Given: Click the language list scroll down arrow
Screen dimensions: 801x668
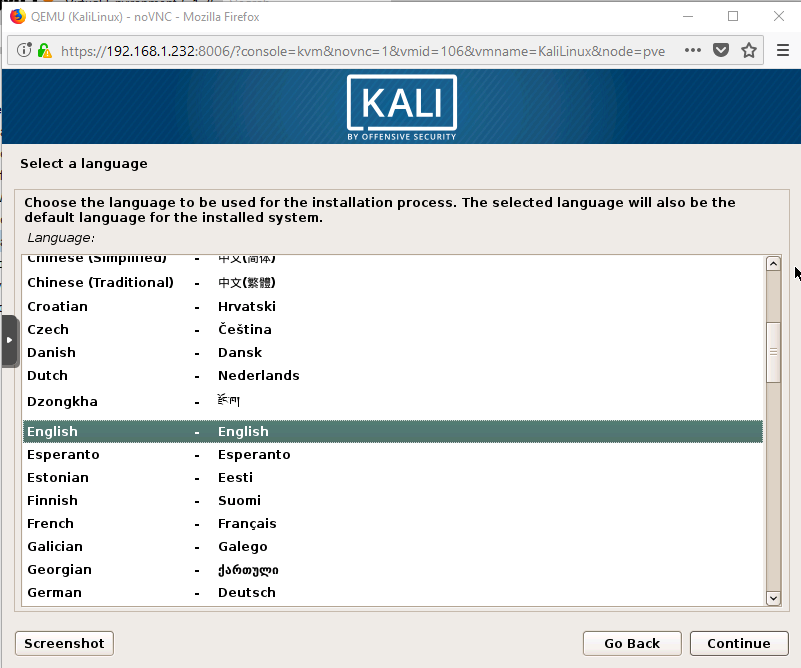Looking at the screenshot, I should click(773, 598).
